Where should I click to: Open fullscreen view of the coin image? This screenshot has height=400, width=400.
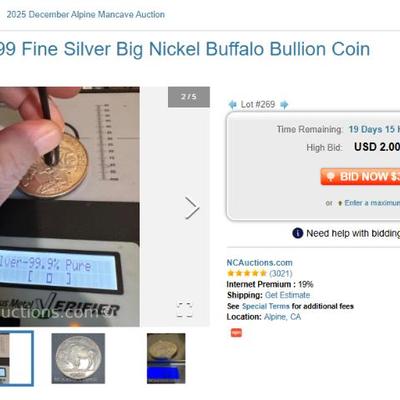coord(184,310)
